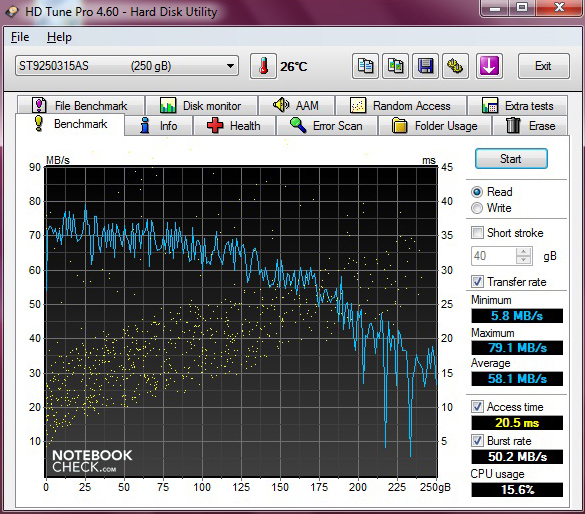Open options via tools icon
The height and width of the screenshot is (514, 585).
[455, 66]
